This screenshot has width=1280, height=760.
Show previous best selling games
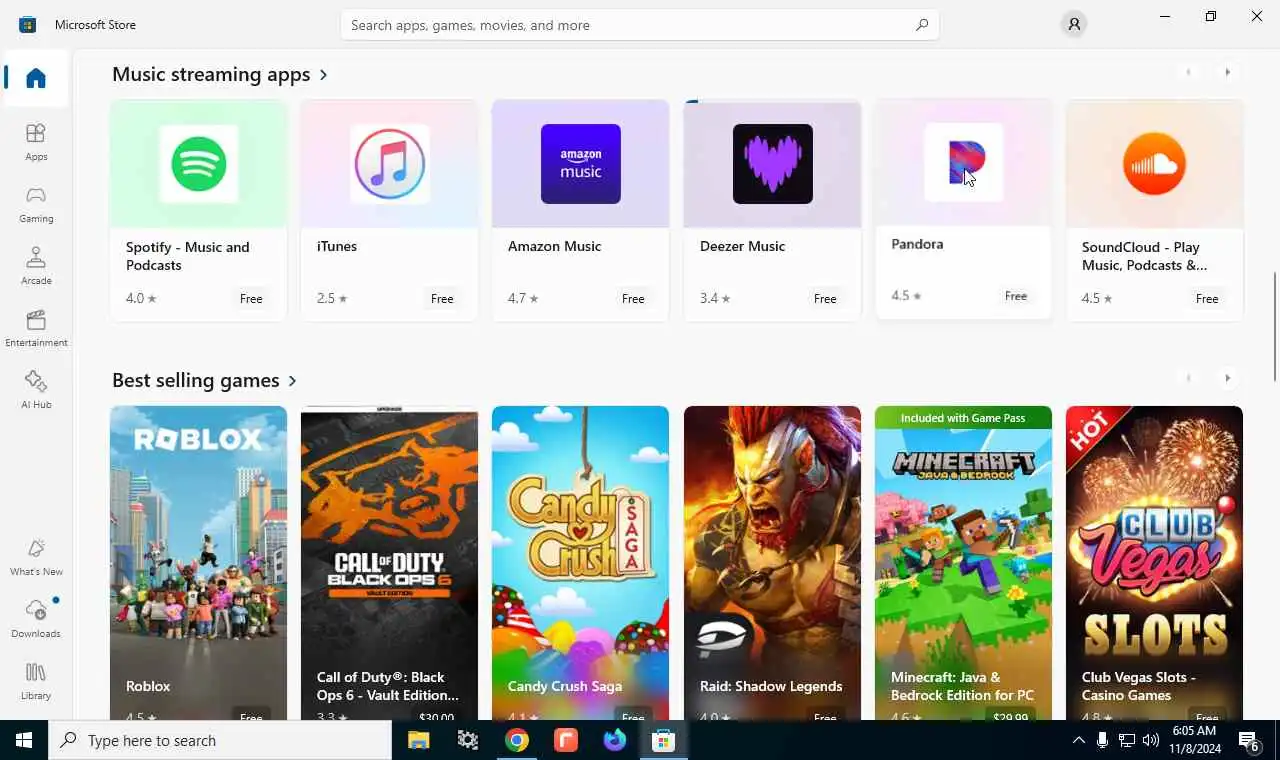coord(1189,378)
